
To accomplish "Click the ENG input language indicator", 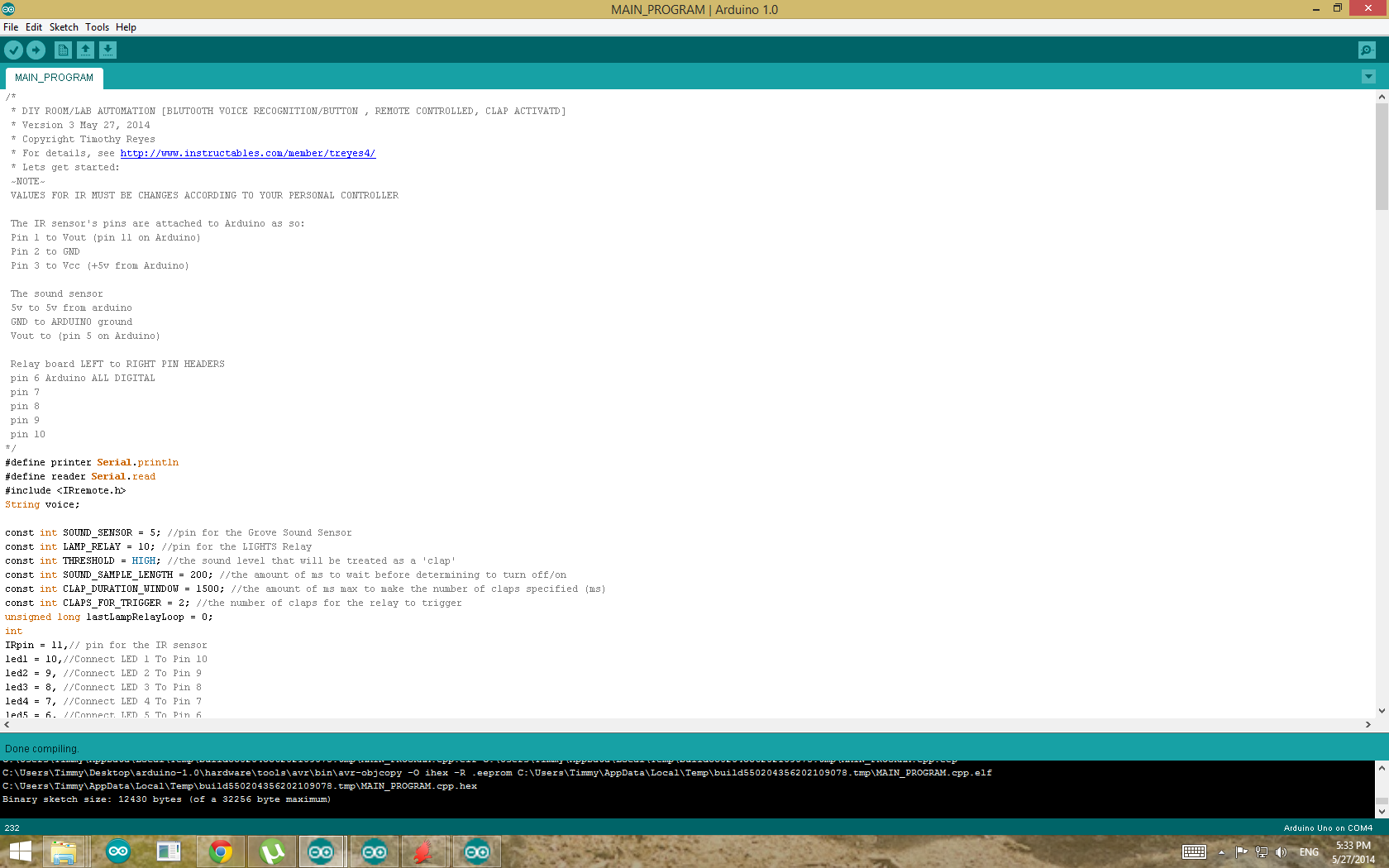I will pos(1309,851).
